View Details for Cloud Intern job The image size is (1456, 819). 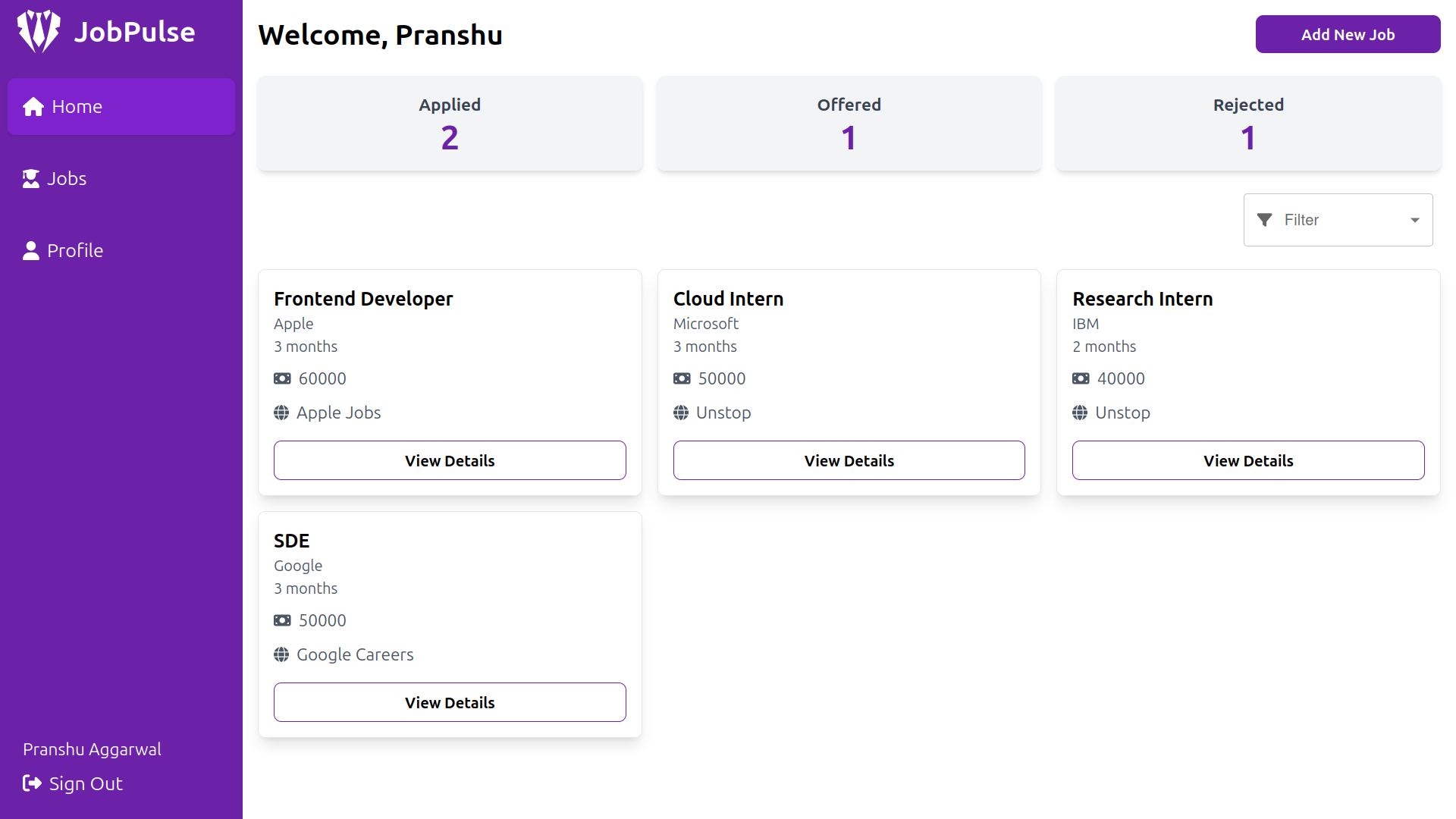pyautogui.click(x=849, y=460)
